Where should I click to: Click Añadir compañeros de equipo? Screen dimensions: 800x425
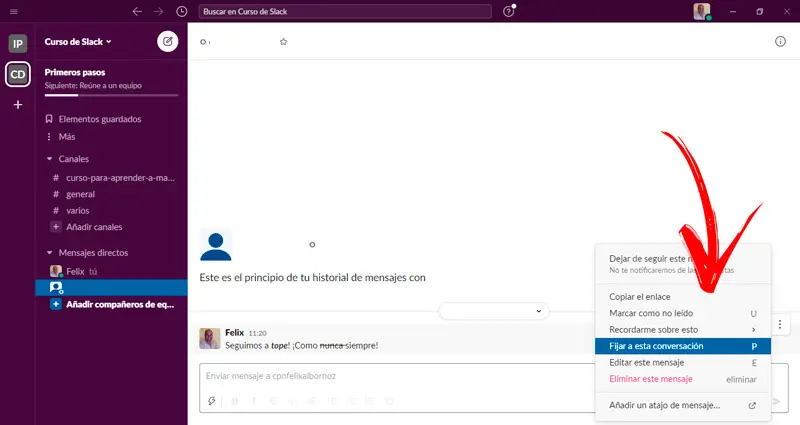(x=111, y=305)
